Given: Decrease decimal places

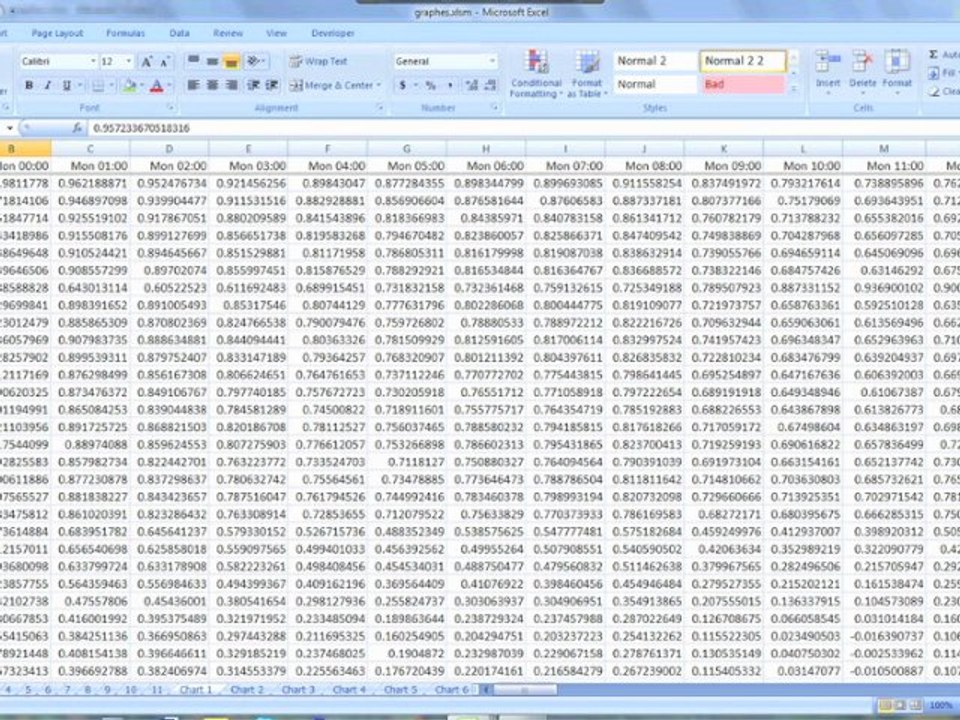Looking at the screenshot, I should point(490,85).
